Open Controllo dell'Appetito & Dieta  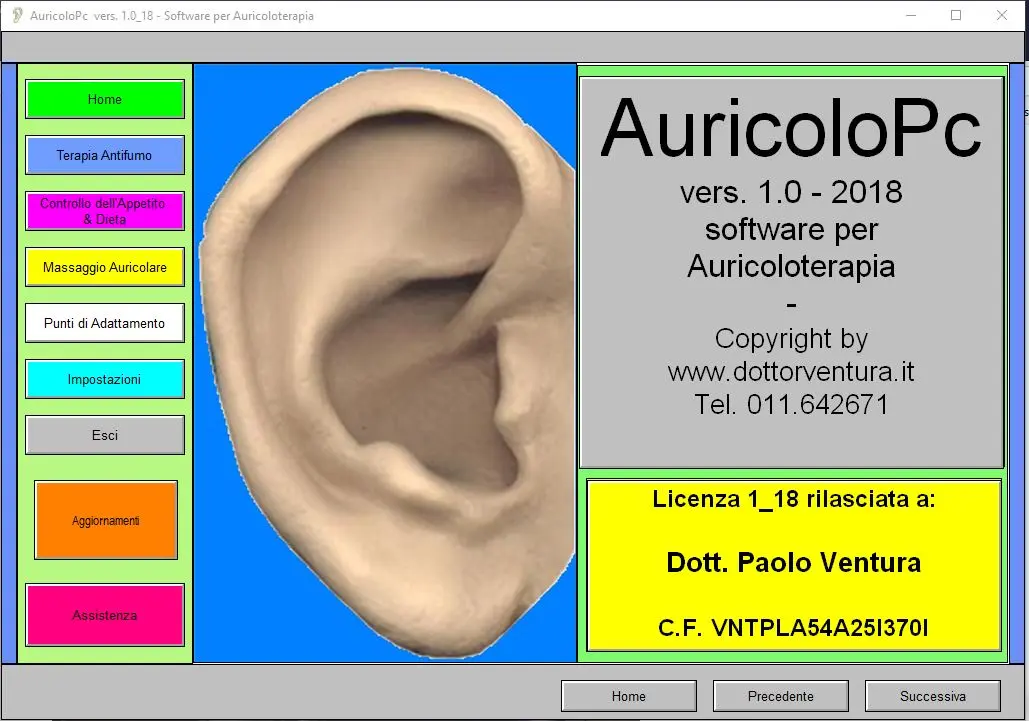coord(105,211)
